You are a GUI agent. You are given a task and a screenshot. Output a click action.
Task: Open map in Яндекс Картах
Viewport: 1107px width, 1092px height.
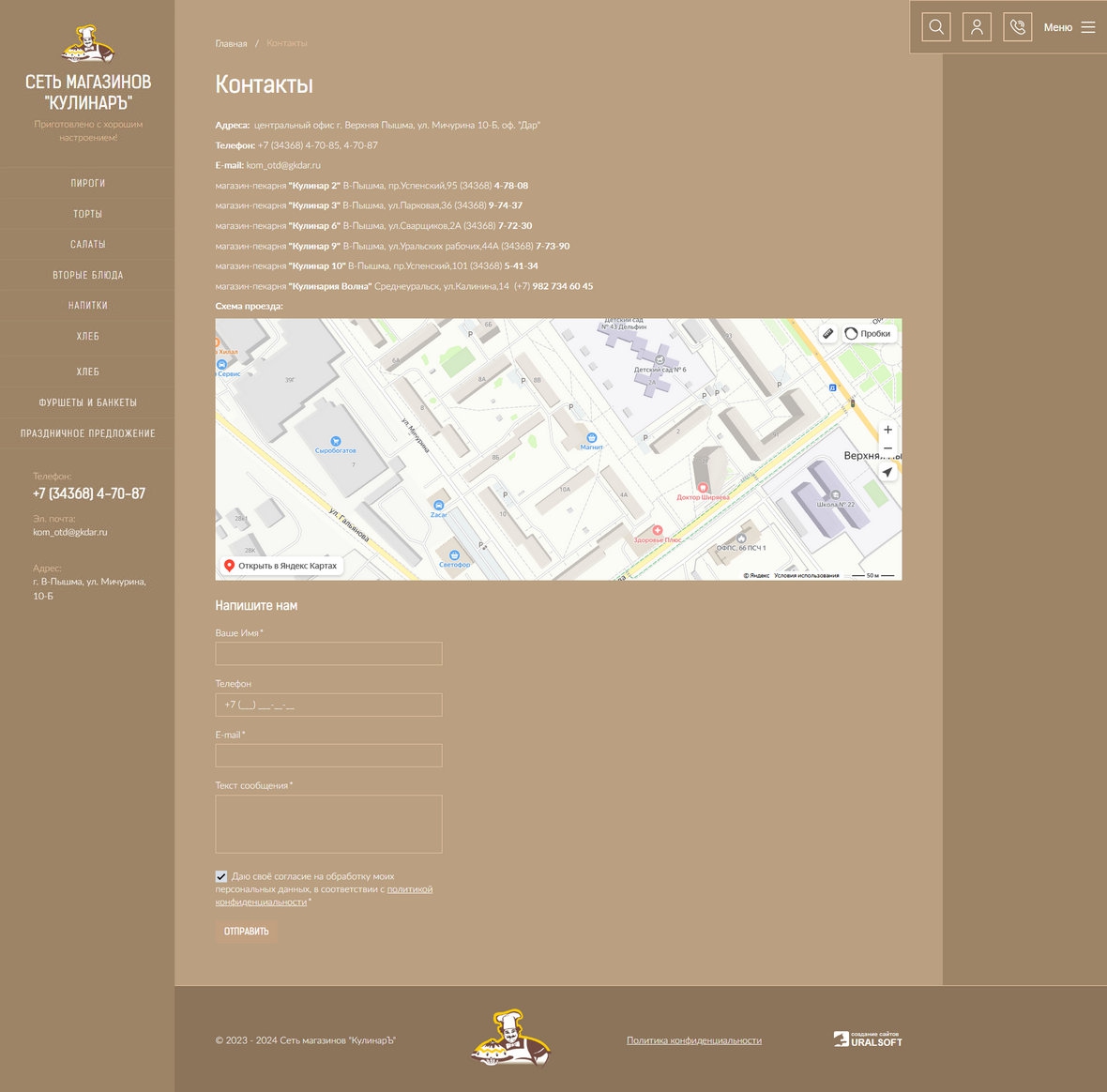click(281, 566)
